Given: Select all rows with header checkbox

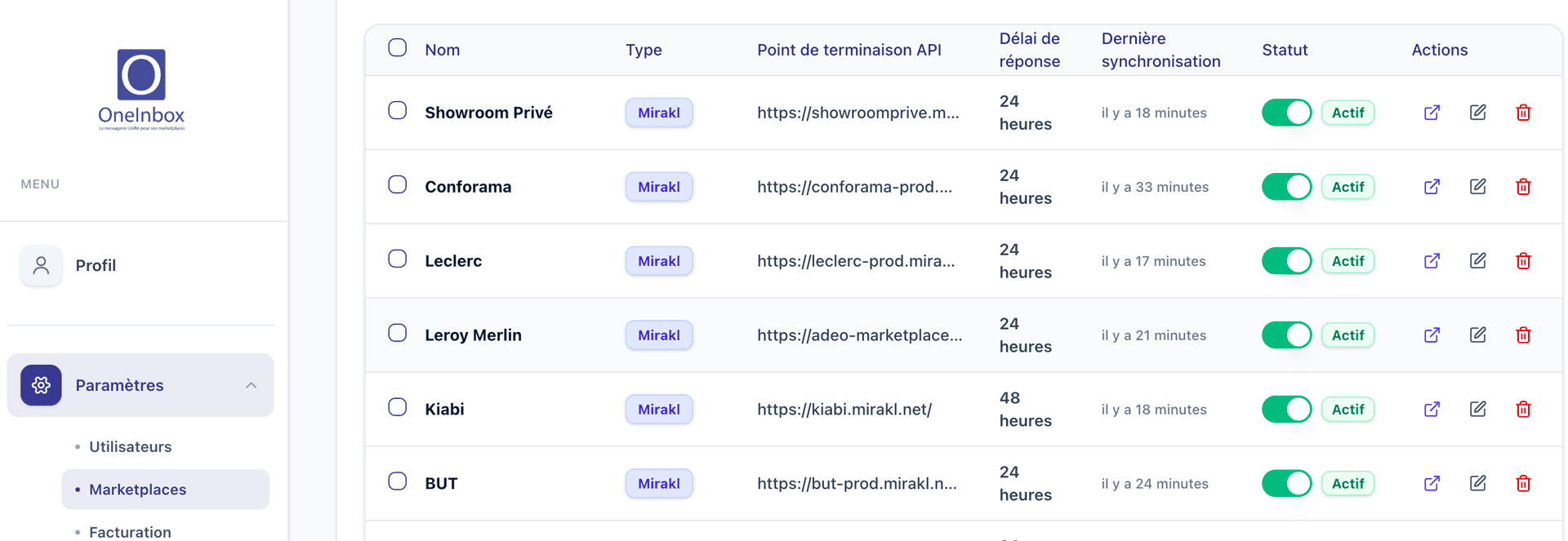Looking at the screenshot, I should point(398,47).
